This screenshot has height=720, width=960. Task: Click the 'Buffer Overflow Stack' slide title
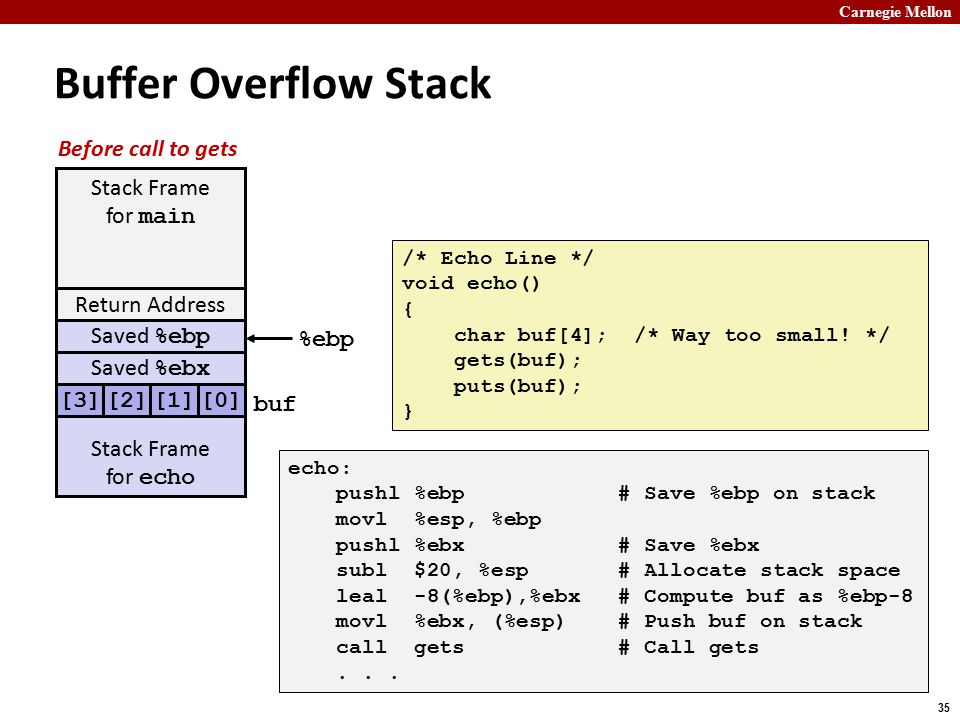(x=273, y=83)
